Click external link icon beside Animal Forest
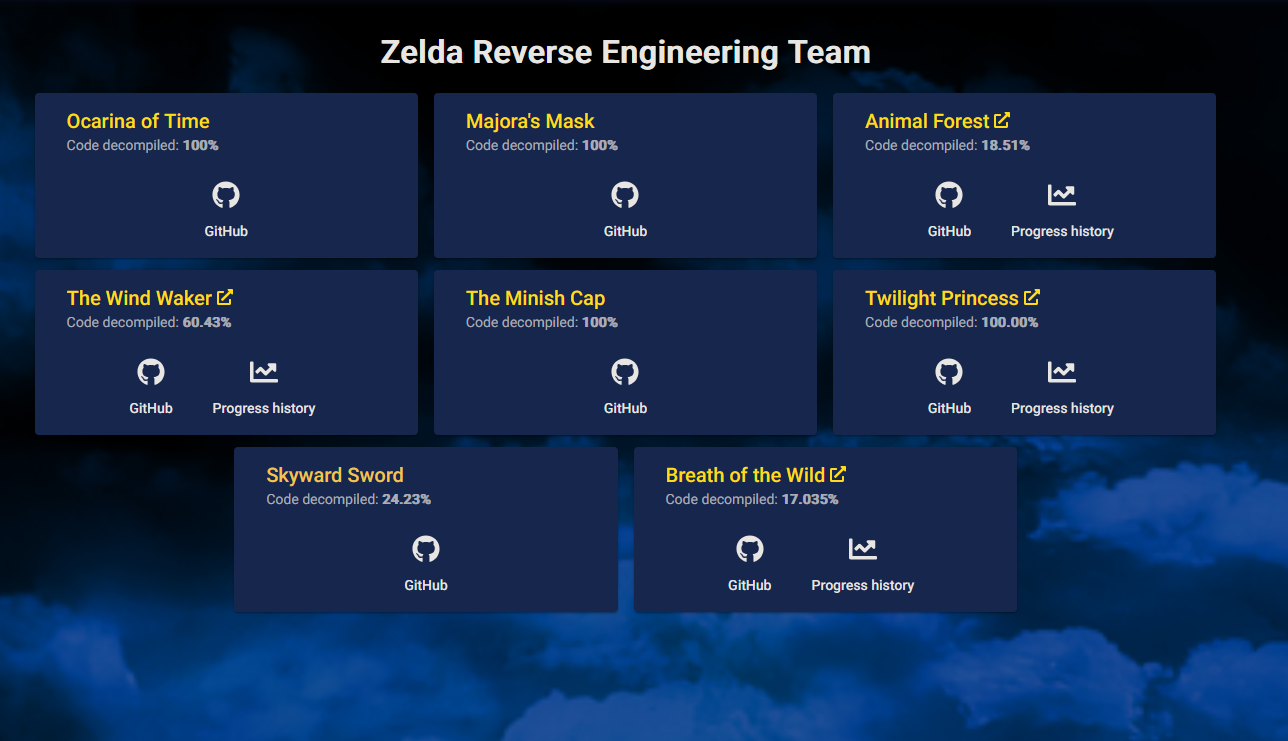The width and height of the screenshot is (1288, 741). [x=1002, y=120]
